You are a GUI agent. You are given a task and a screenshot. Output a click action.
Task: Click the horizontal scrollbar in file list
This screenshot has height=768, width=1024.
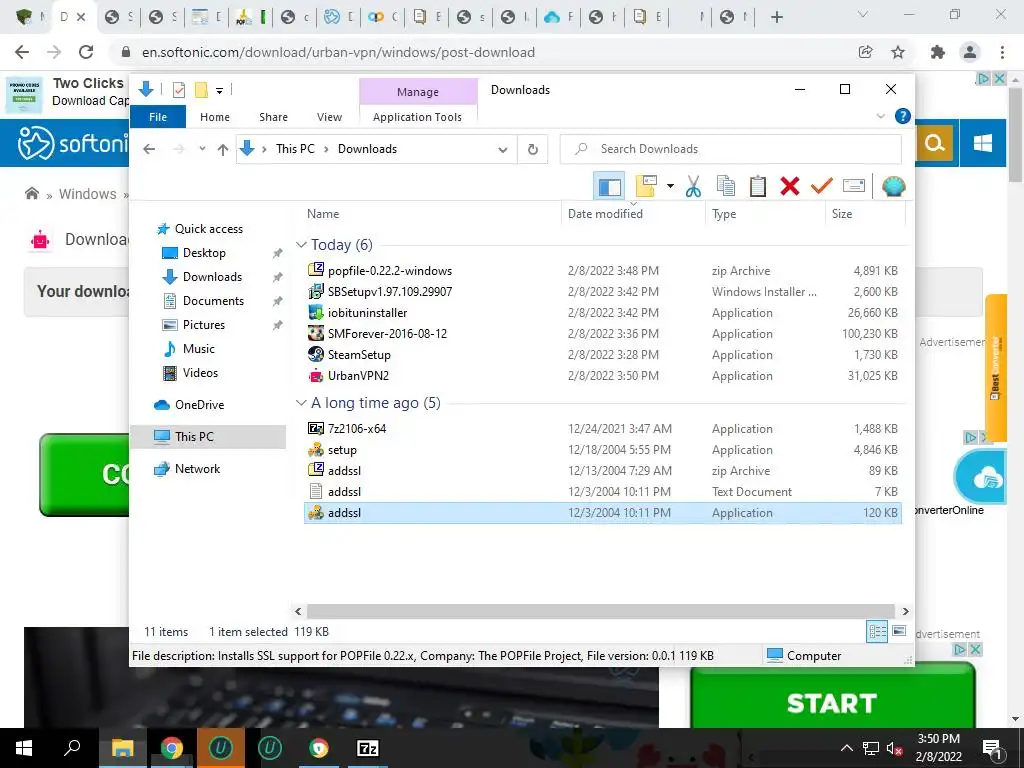click(601, 611)
